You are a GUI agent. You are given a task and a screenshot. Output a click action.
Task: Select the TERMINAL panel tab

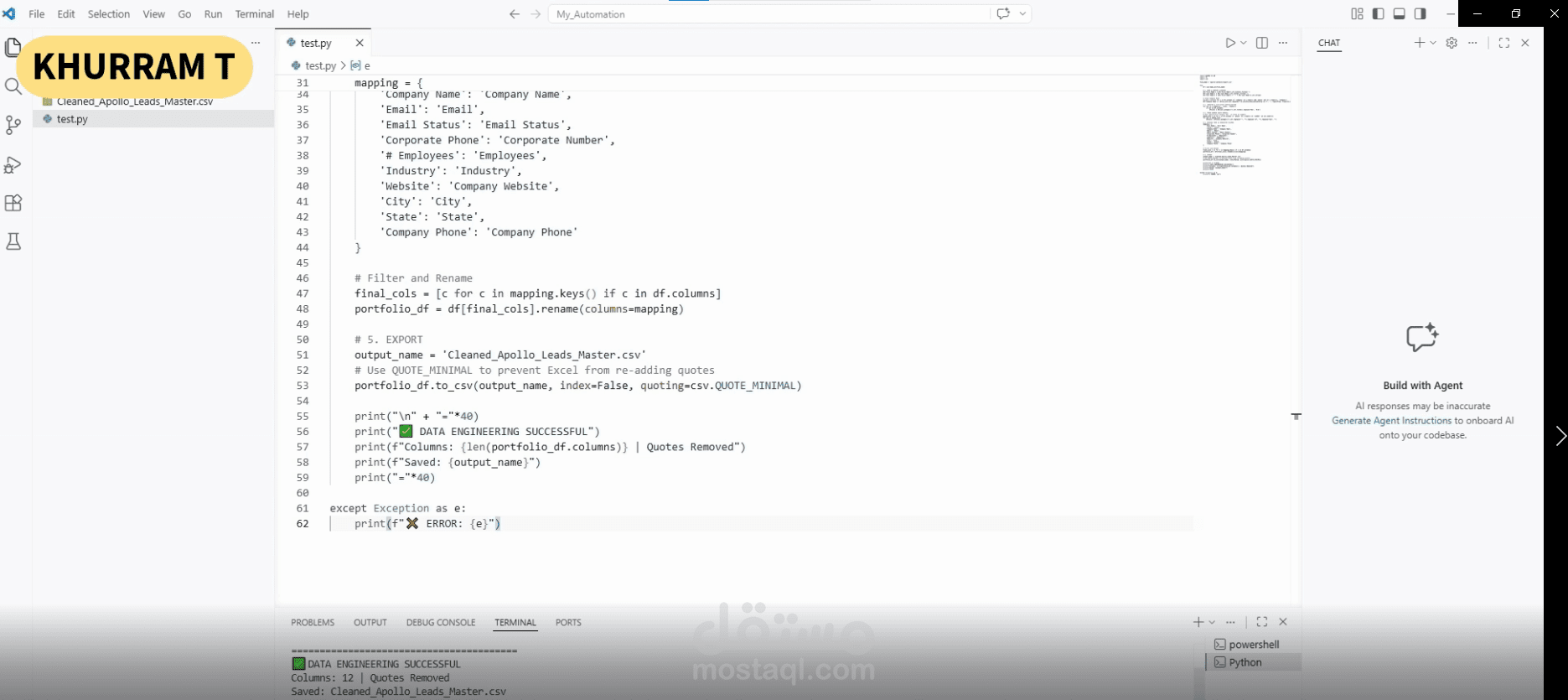click(515, 623)
